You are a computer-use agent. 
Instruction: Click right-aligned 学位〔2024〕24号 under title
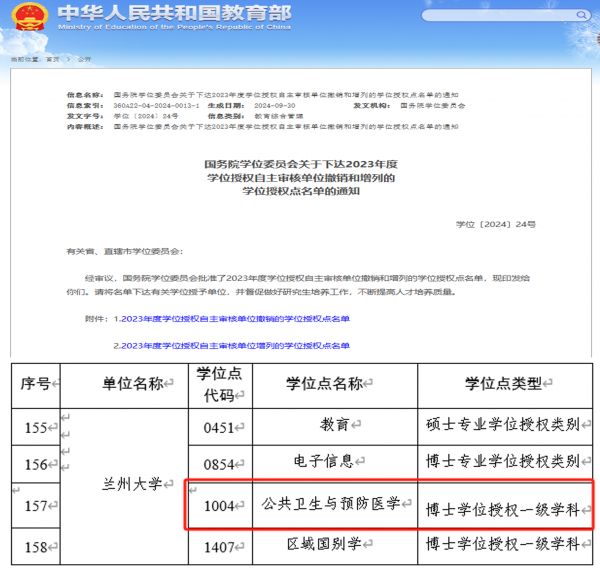coord(496,224)
